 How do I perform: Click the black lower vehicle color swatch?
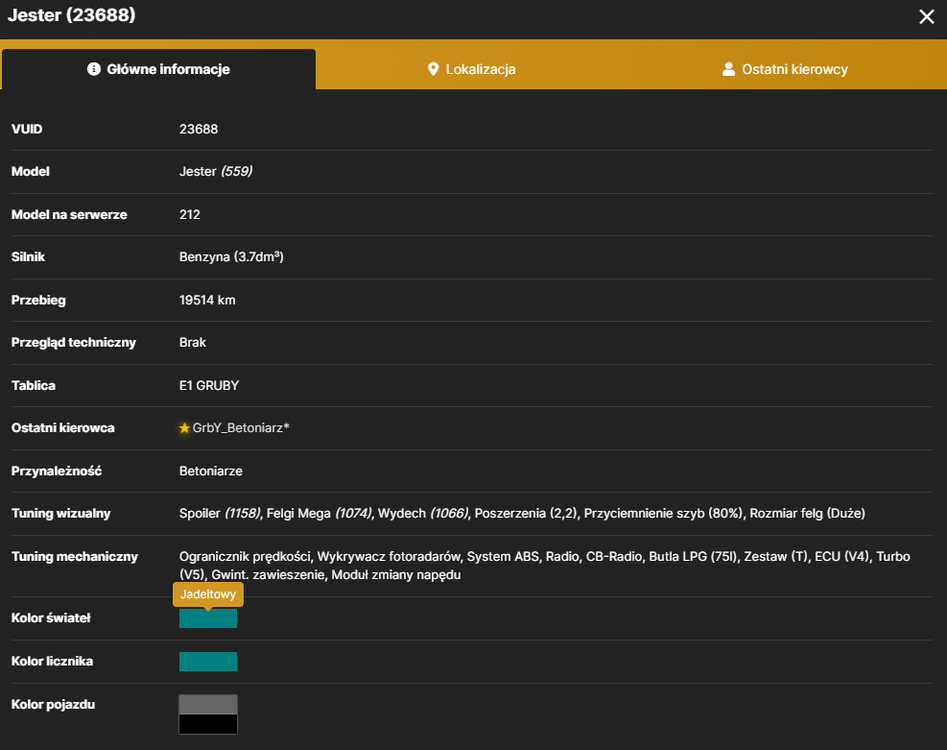tap(208, 724)
